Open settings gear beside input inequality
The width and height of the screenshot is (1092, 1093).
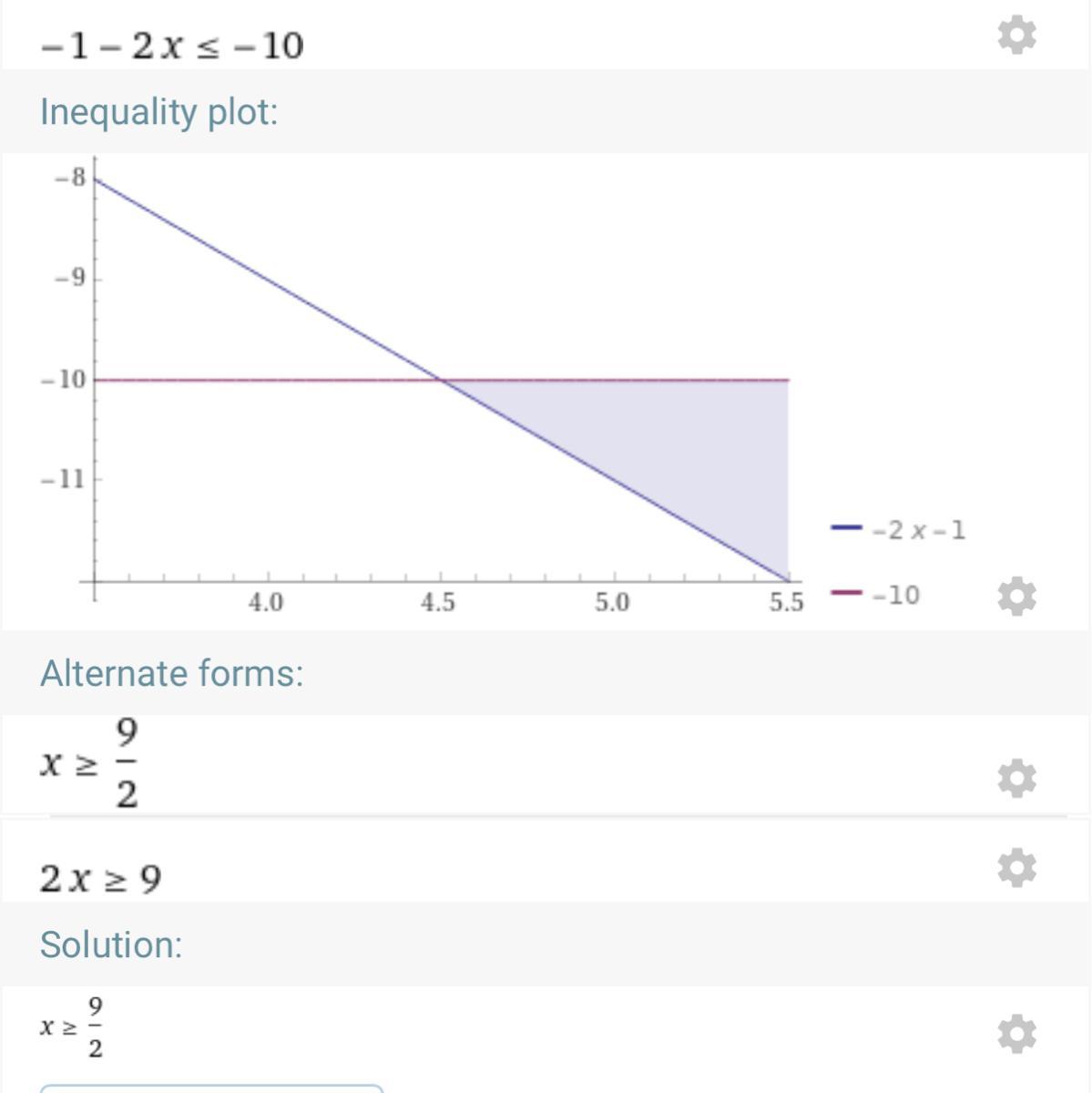tap(1016, 35)
